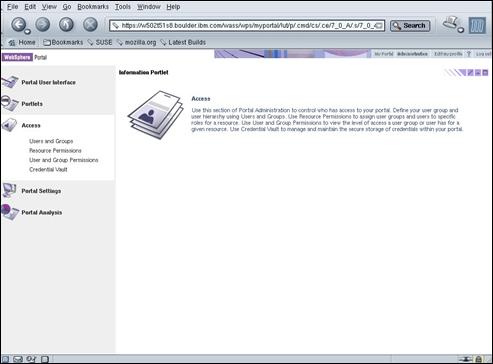Stop page loading with the X button
This screenshot has width=493, height=364.
[x=90, y=24]
